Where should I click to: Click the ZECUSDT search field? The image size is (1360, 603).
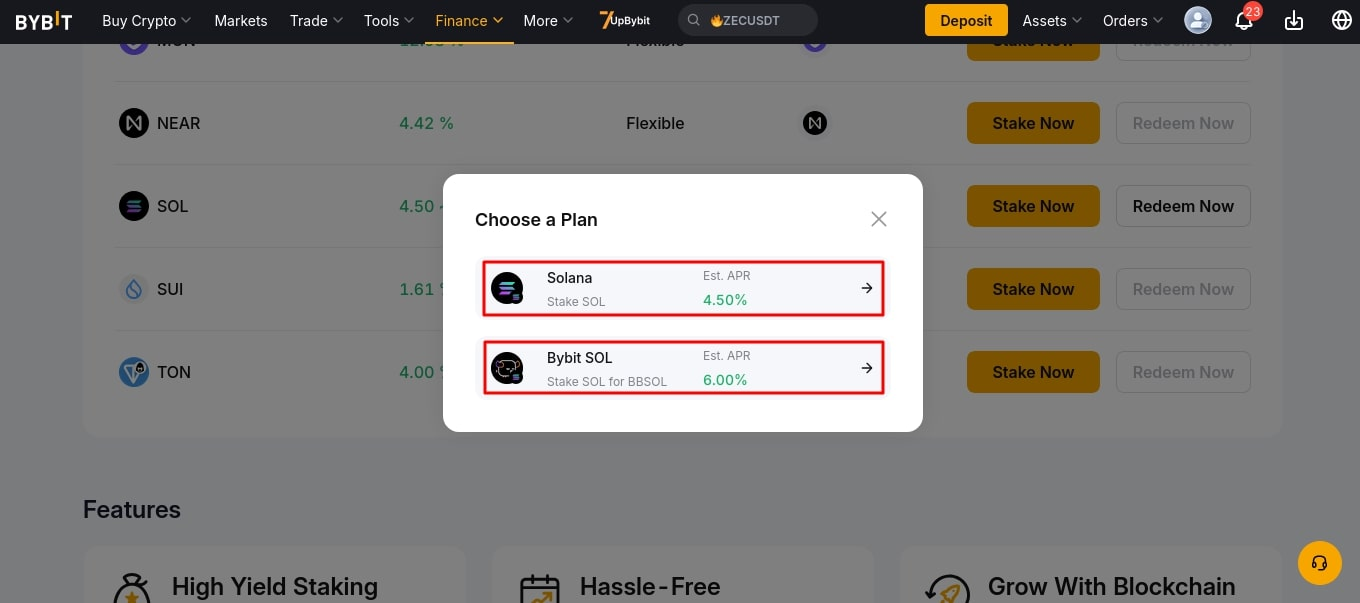coord(748,20)
